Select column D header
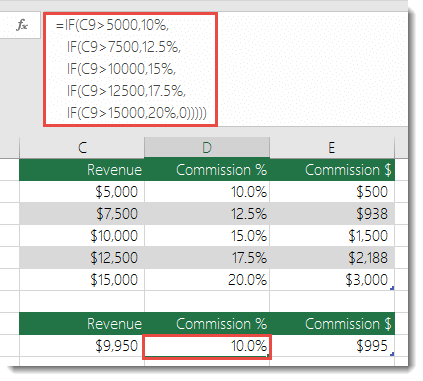The image size is (423, 381). [207, 147]
